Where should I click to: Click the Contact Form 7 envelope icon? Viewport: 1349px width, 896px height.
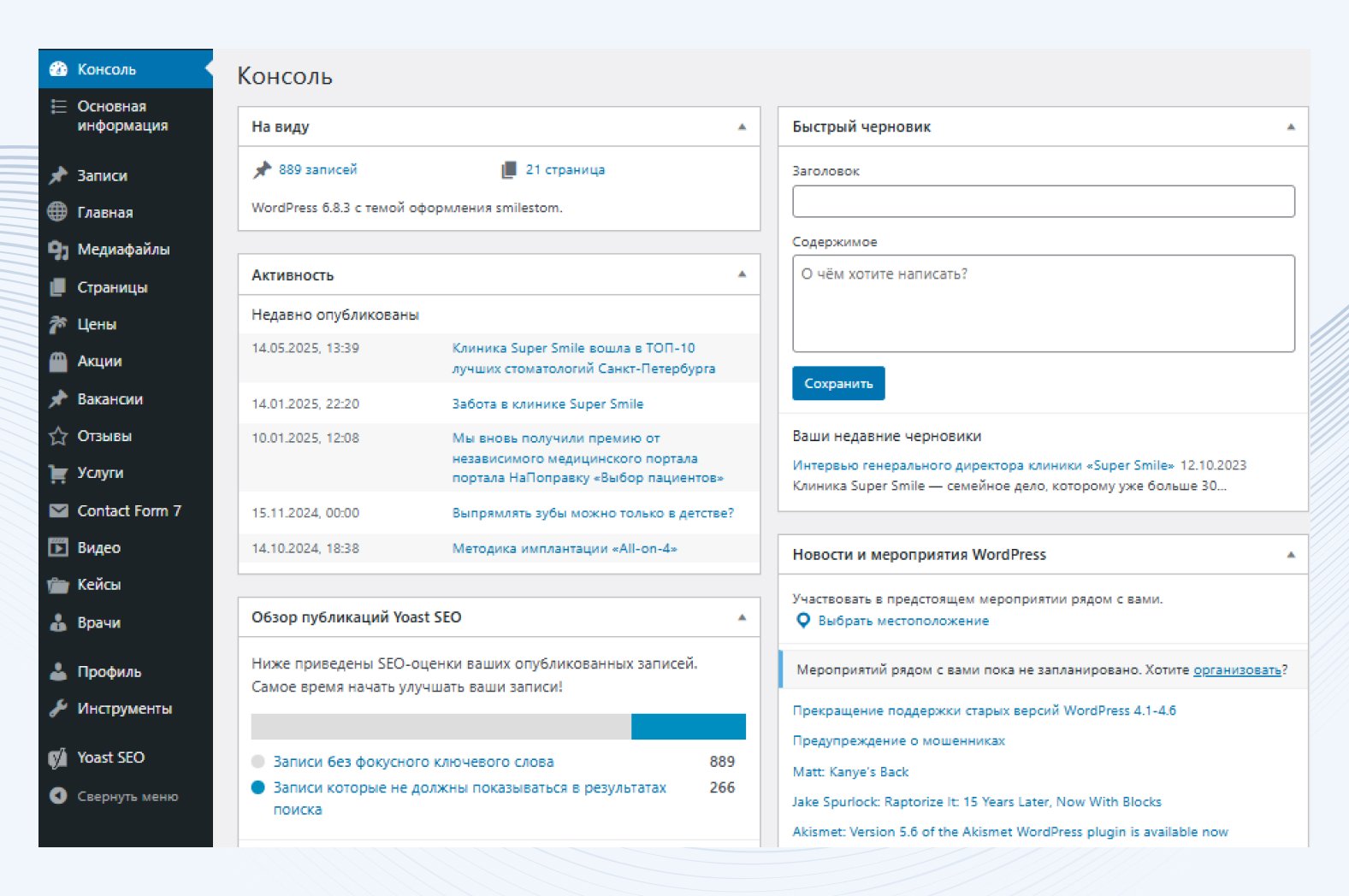(58, 511)
